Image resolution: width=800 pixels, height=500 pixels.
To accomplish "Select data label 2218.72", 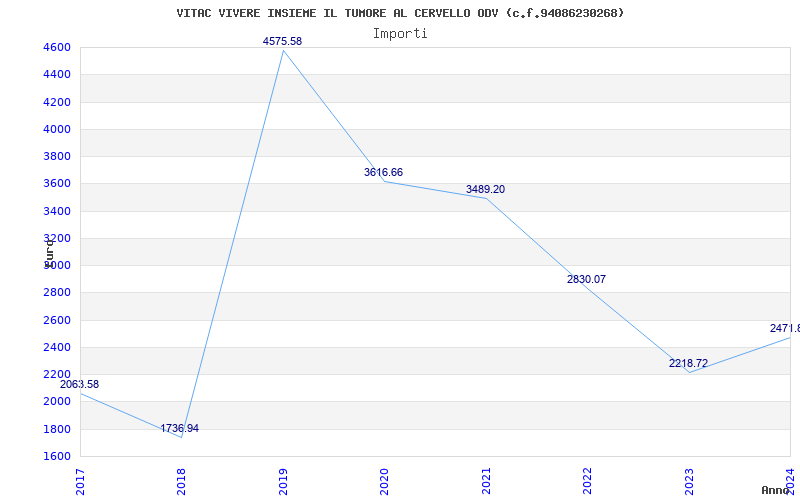I will click(688, 363).
